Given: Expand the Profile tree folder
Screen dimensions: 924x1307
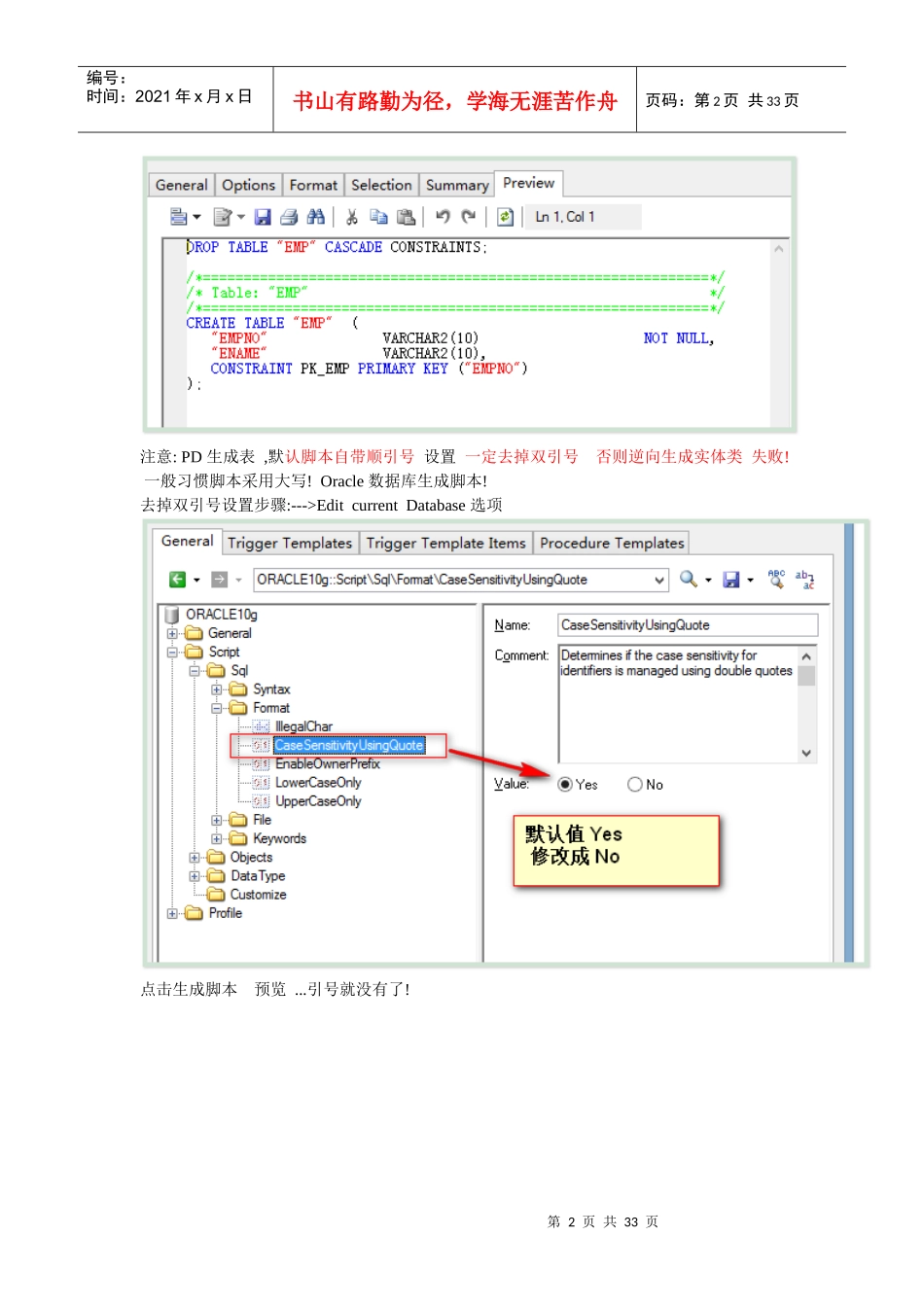Looking at the screenshot, I should click(x=172, y=913).
